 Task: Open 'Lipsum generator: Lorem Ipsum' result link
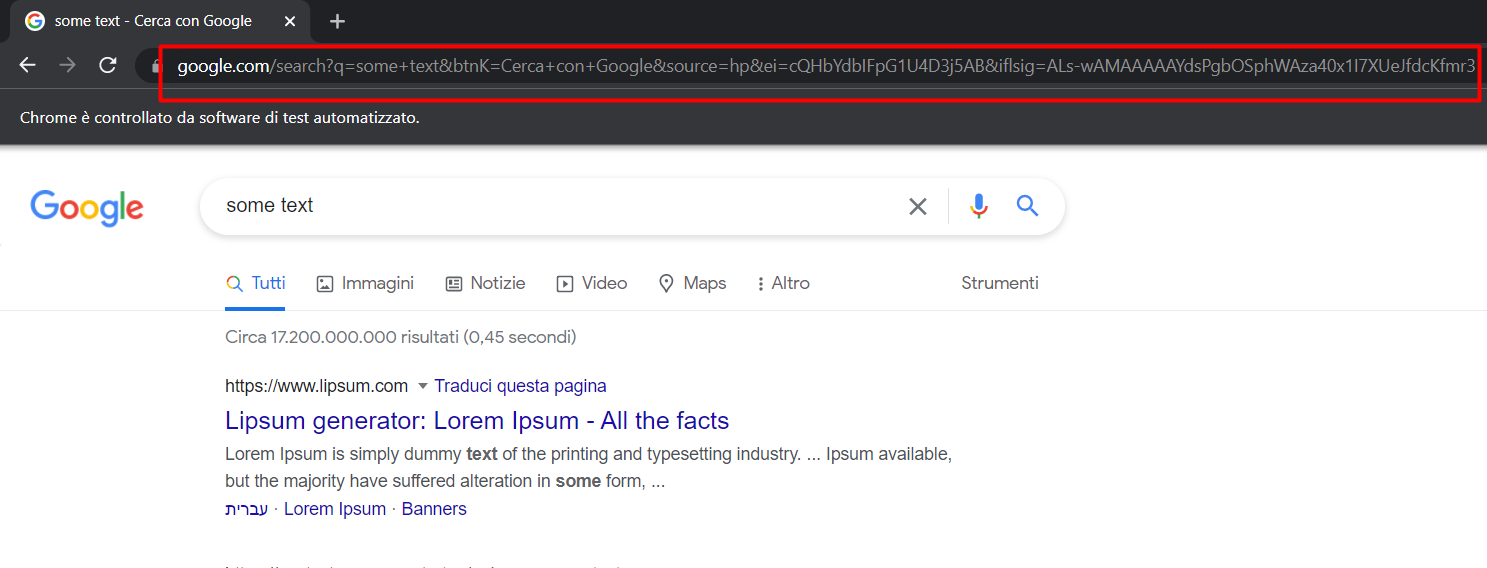(x=477, y=420)
